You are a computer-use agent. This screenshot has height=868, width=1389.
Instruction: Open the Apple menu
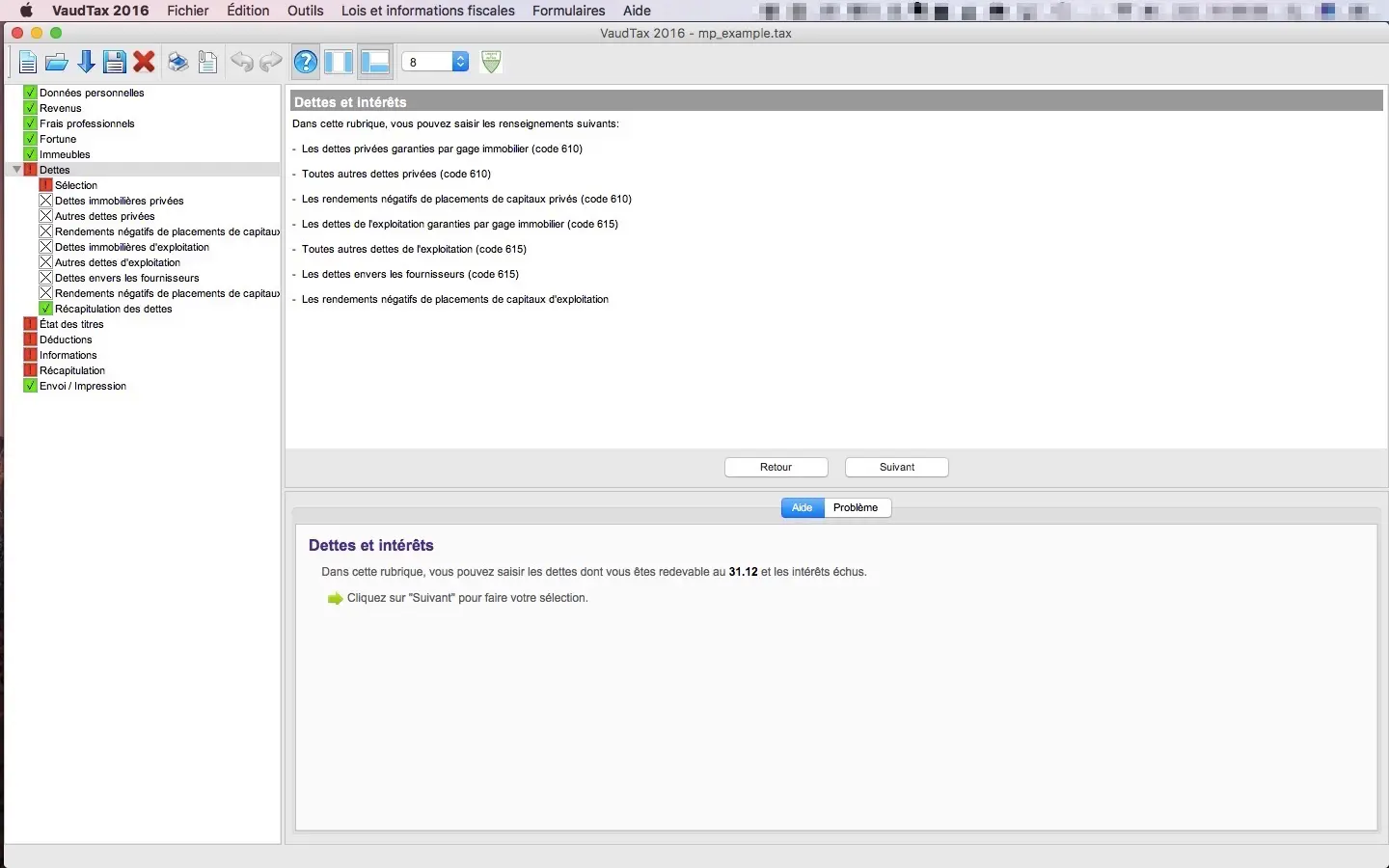click(26, 11)
